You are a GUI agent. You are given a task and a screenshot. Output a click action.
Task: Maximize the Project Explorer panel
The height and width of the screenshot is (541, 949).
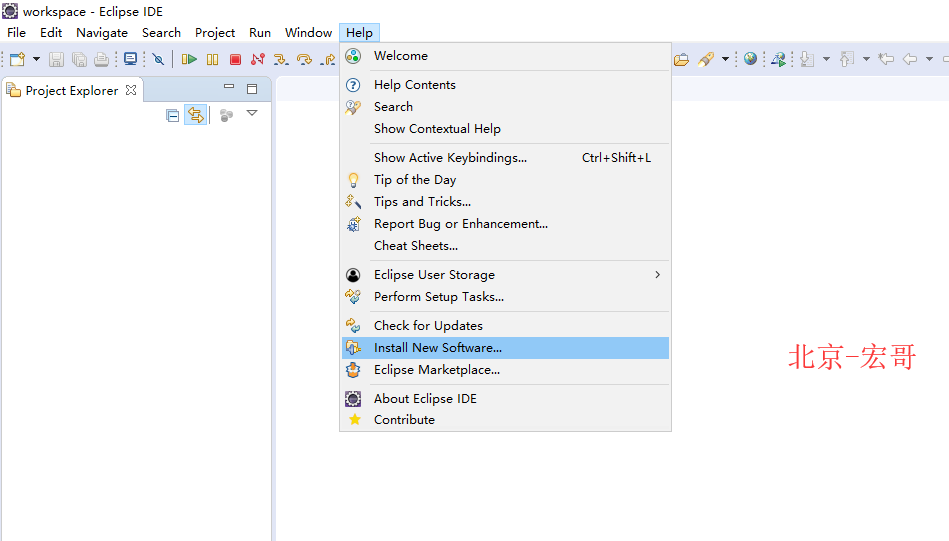click(252, 89)
